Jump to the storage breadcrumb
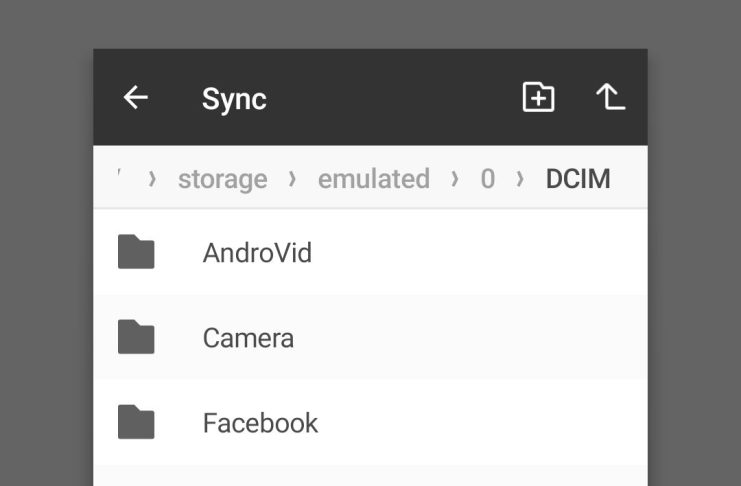 (223, 179)
